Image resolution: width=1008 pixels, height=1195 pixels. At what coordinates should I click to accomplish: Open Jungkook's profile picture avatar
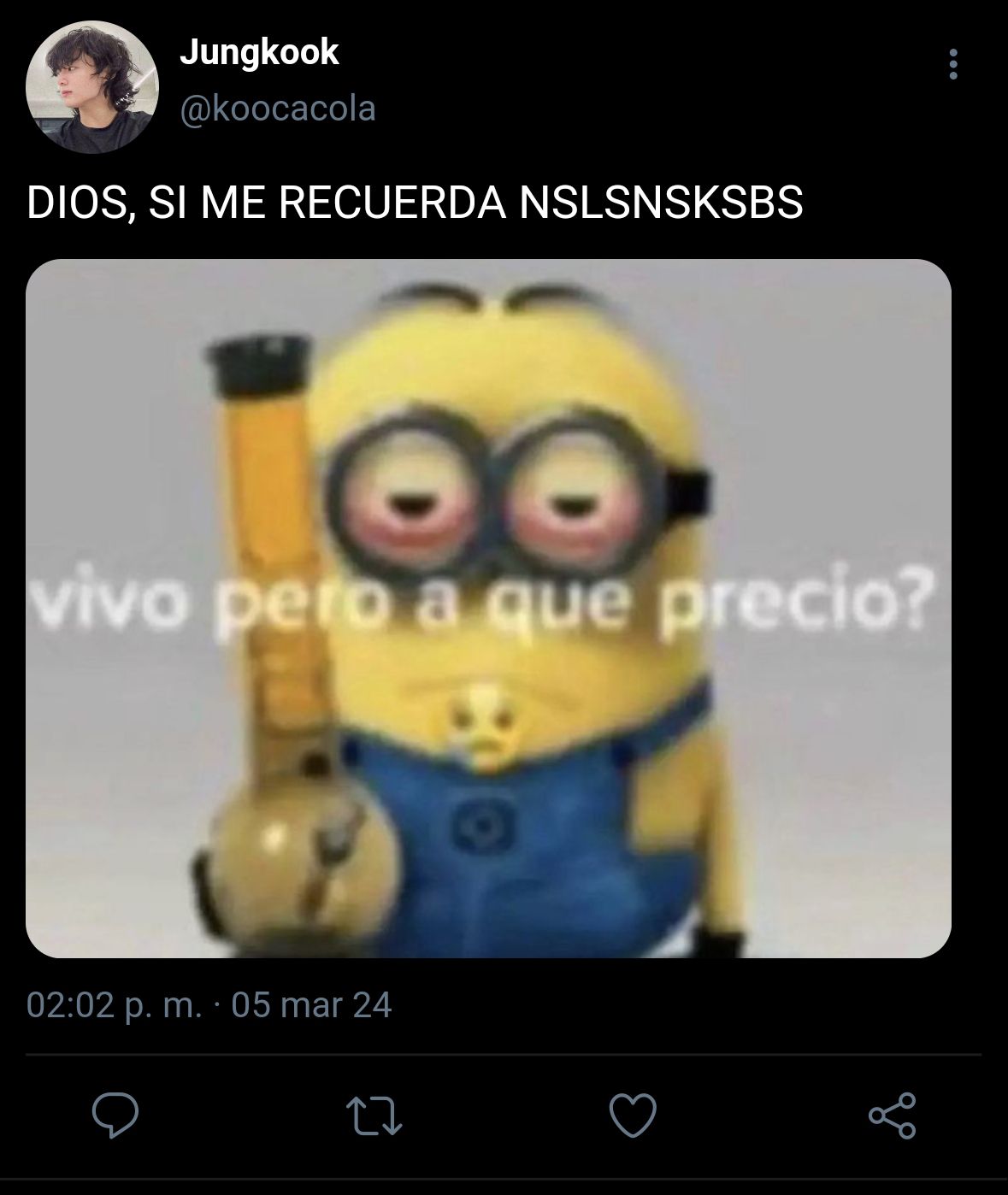pyautogui.click(x=92, y=86)
